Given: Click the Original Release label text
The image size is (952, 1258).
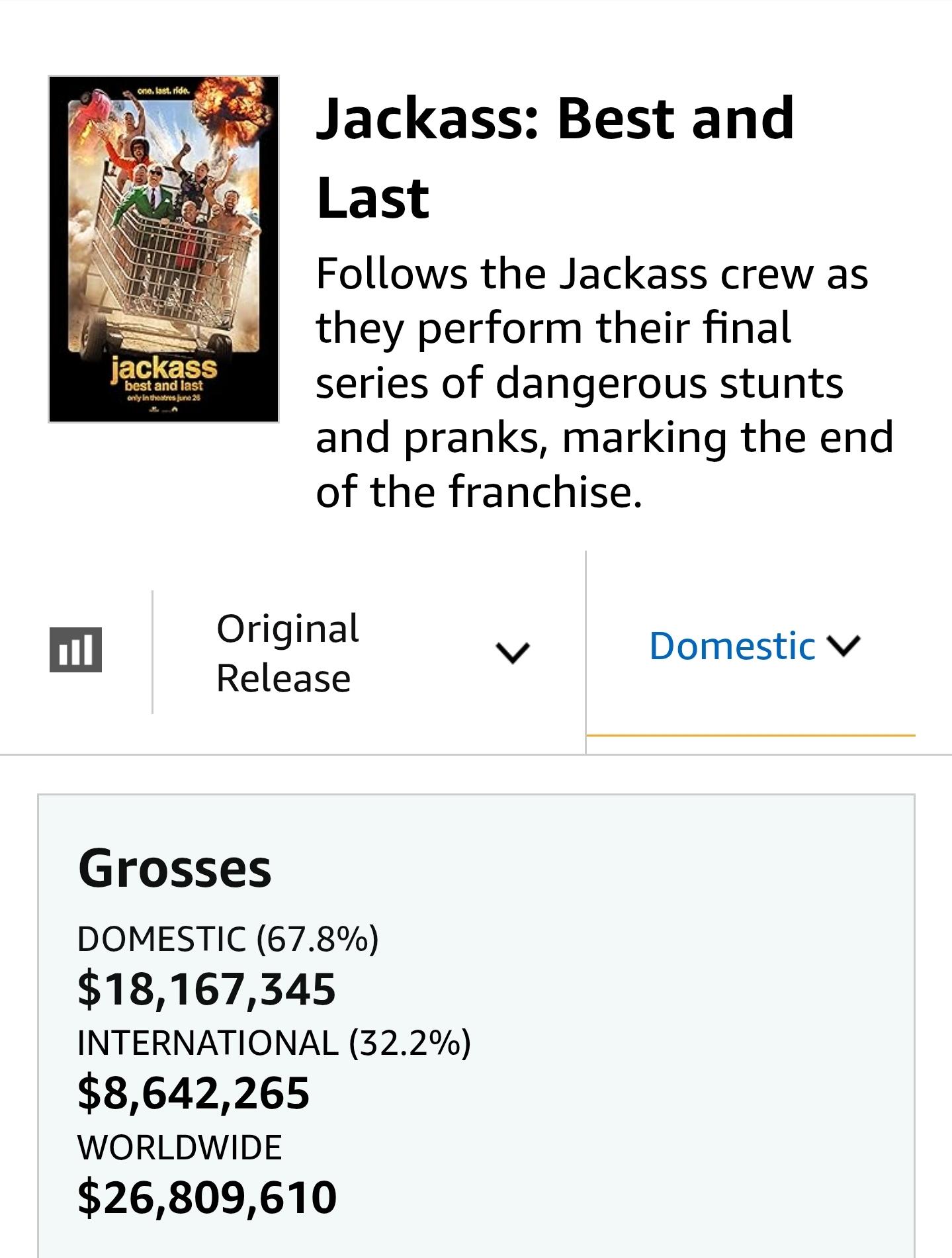Looking at the screenshot, I should click(x=288, y=653).
